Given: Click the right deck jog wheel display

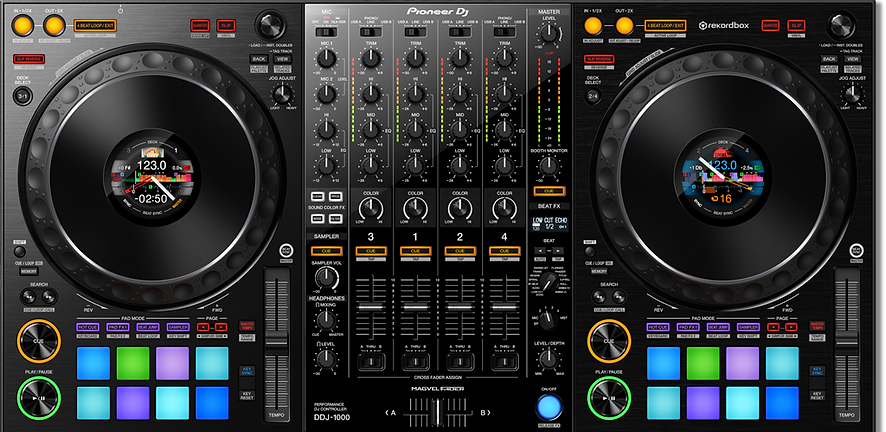Looking at the screenshot, I should [x=724, y=178].
